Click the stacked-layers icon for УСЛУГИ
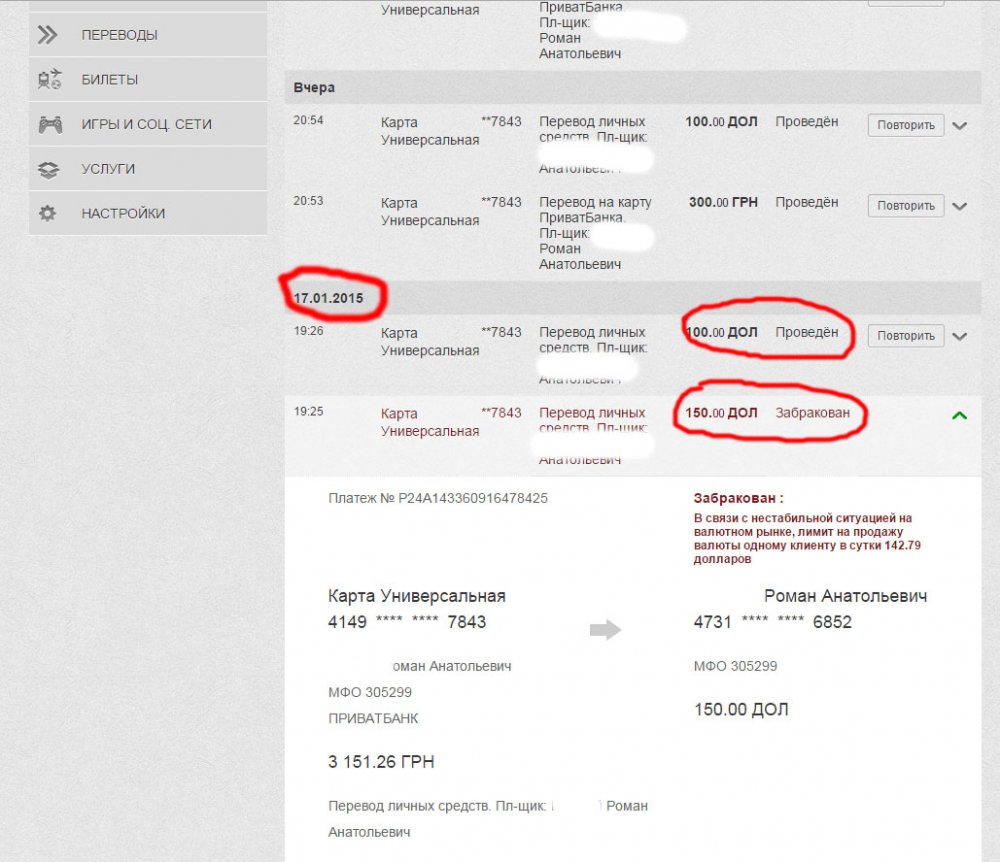The image size is (1000, 862). pyautogui.click(x=48, y=169)
